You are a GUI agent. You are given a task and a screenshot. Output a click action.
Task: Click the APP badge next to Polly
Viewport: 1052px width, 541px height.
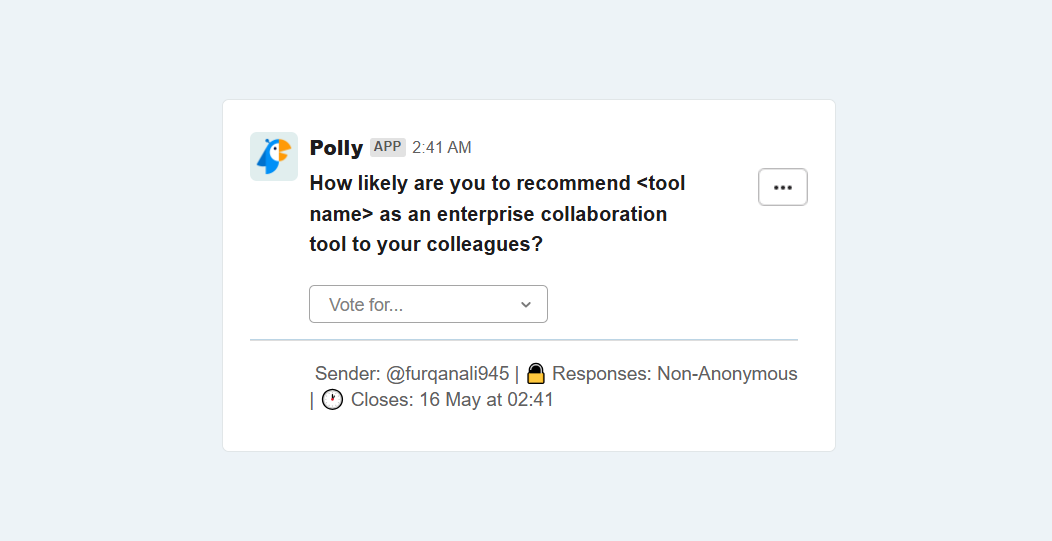tap(388, 147)
